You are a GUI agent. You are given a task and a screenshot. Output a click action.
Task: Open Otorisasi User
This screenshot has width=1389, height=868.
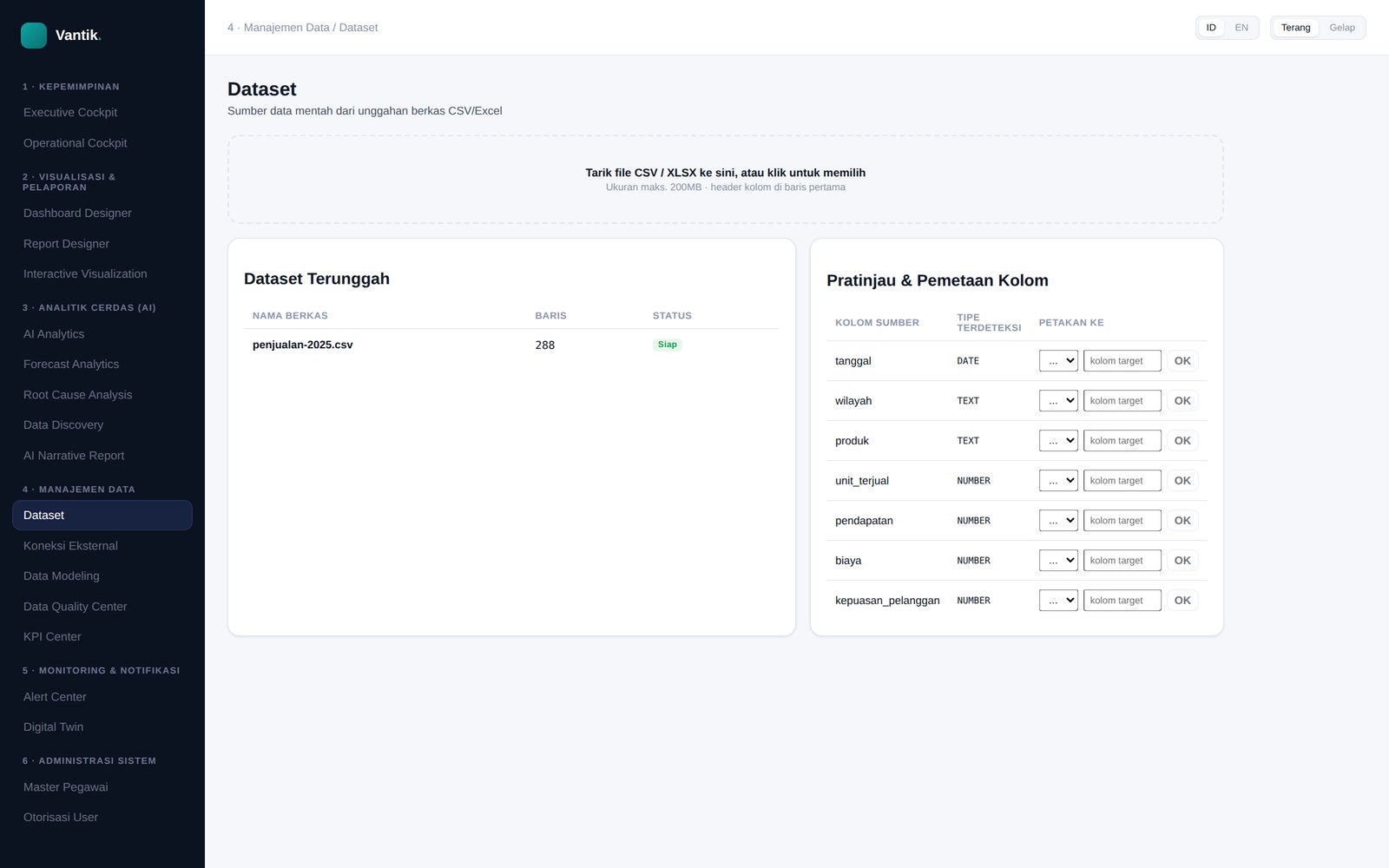[x=102, y=818]
